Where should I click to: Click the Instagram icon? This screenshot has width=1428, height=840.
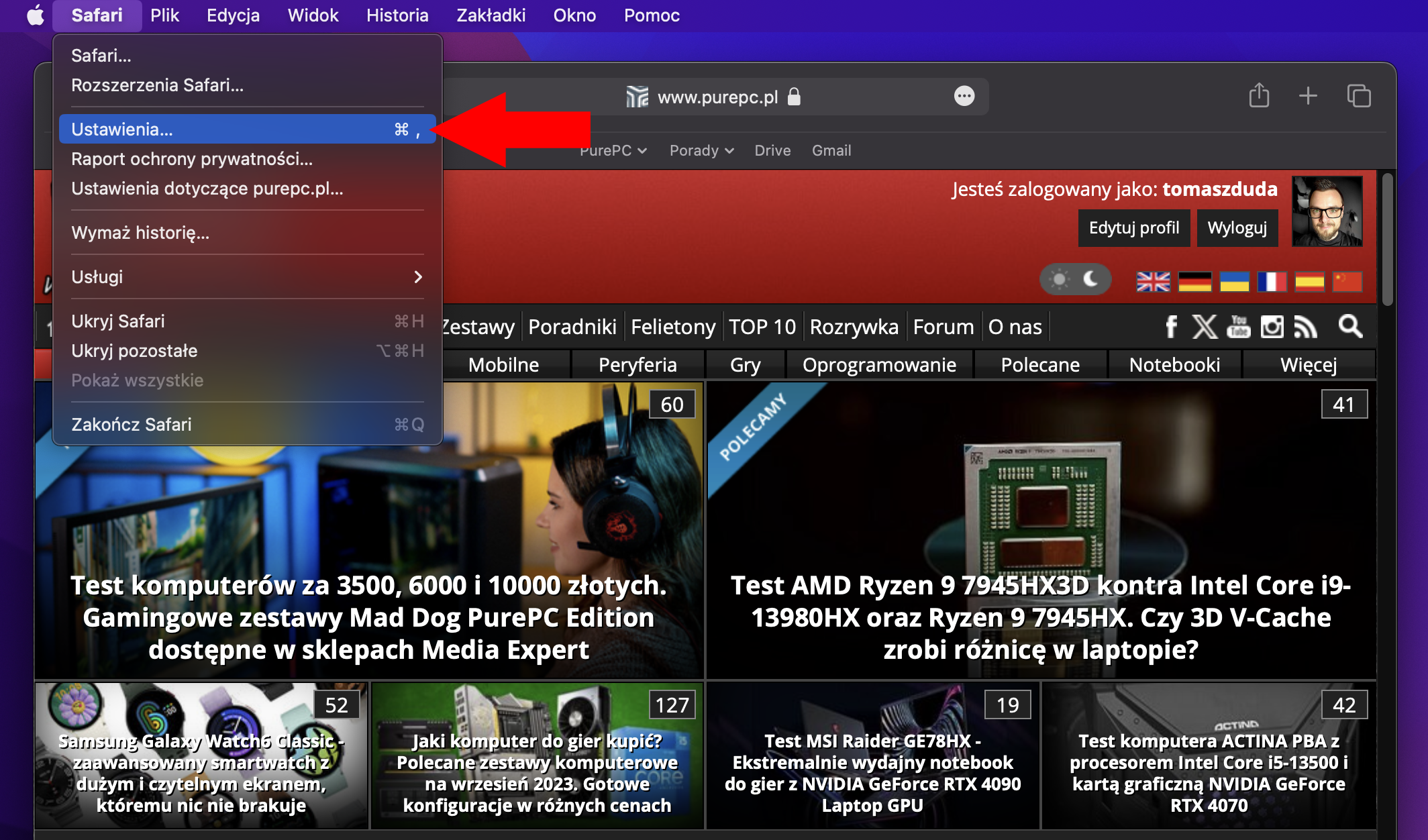tap(1272, 327)
